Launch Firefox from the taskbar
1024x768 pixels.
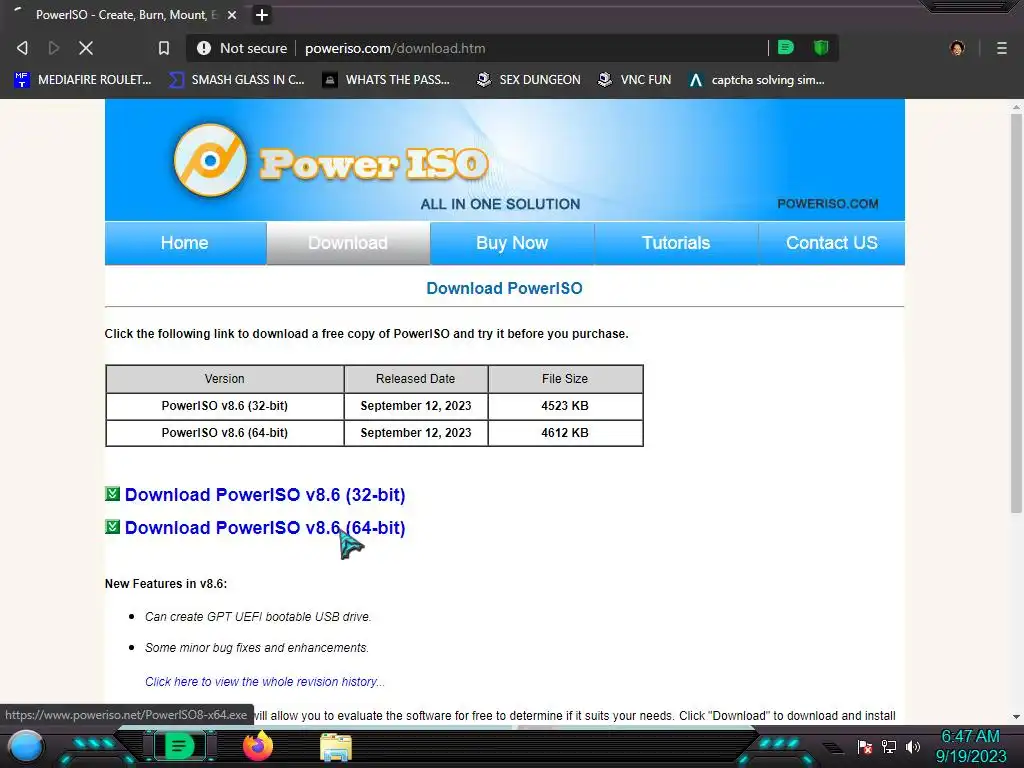pyautogui.click(x=258, y=746)
